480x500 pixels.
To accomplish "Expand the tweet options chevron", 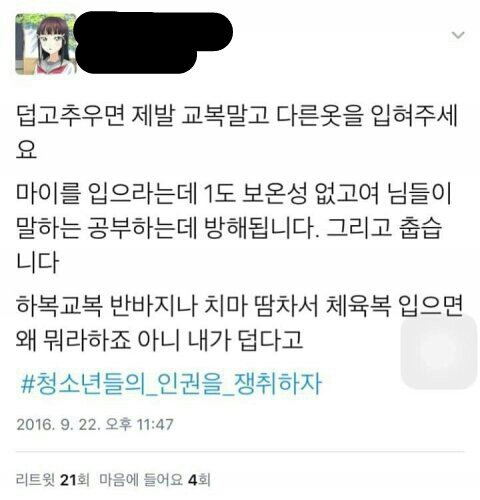I will point(458,34).
